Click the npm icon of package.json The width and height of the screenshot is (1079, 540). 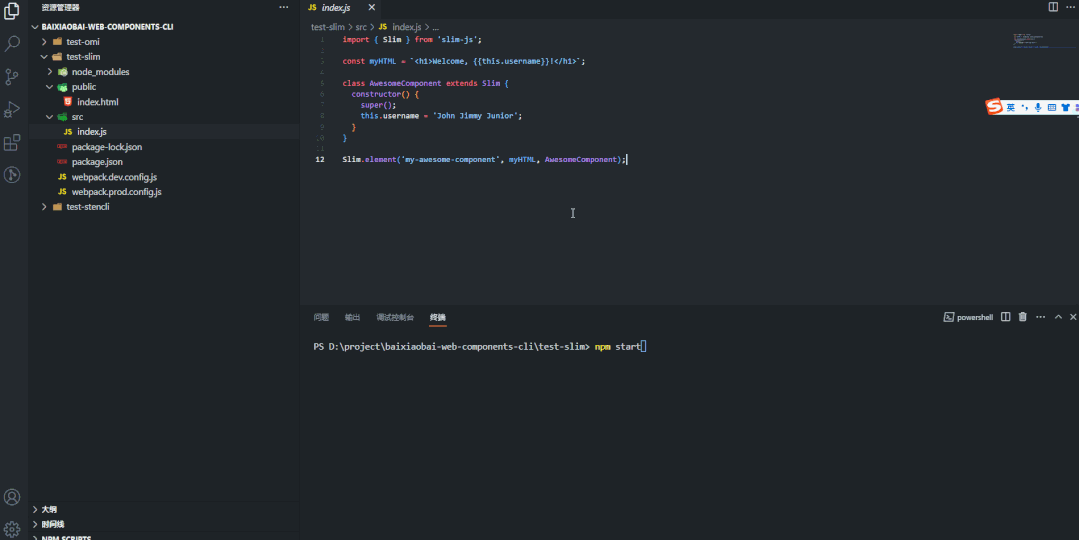click(x=62, y=162)
